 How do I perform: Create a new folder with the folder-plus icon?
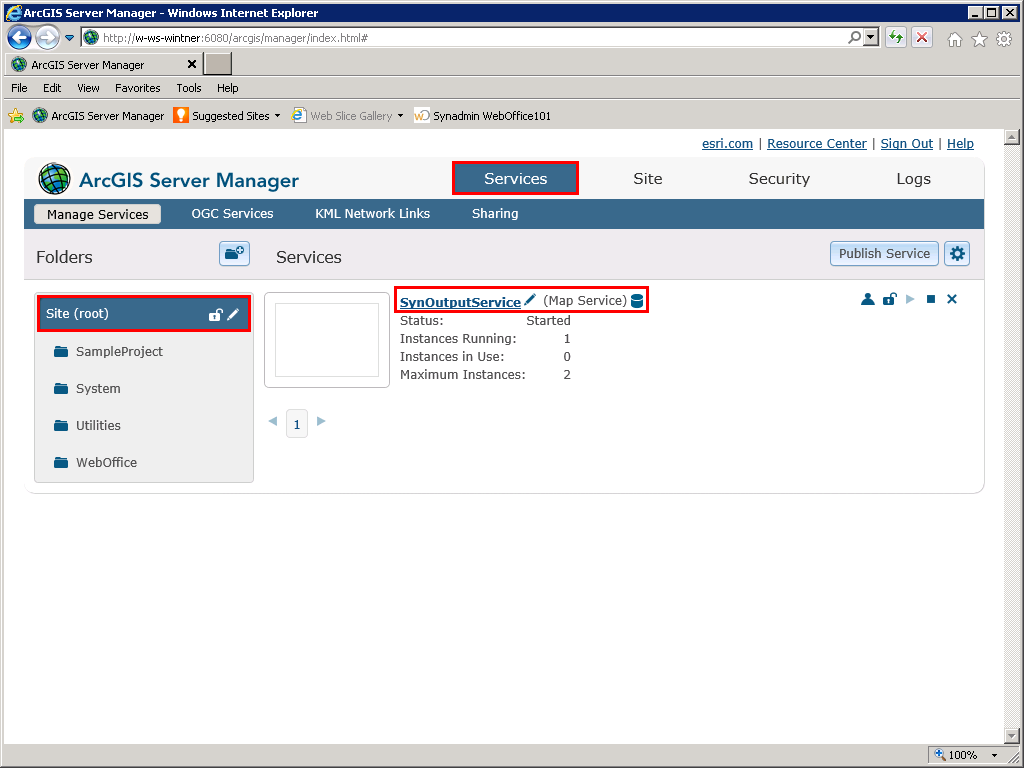click(234, 253)
